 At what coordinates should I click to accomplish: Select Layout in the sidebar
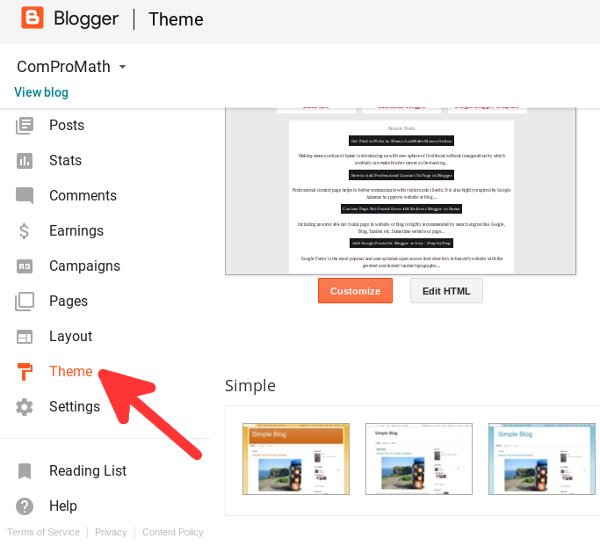[71, 337]
